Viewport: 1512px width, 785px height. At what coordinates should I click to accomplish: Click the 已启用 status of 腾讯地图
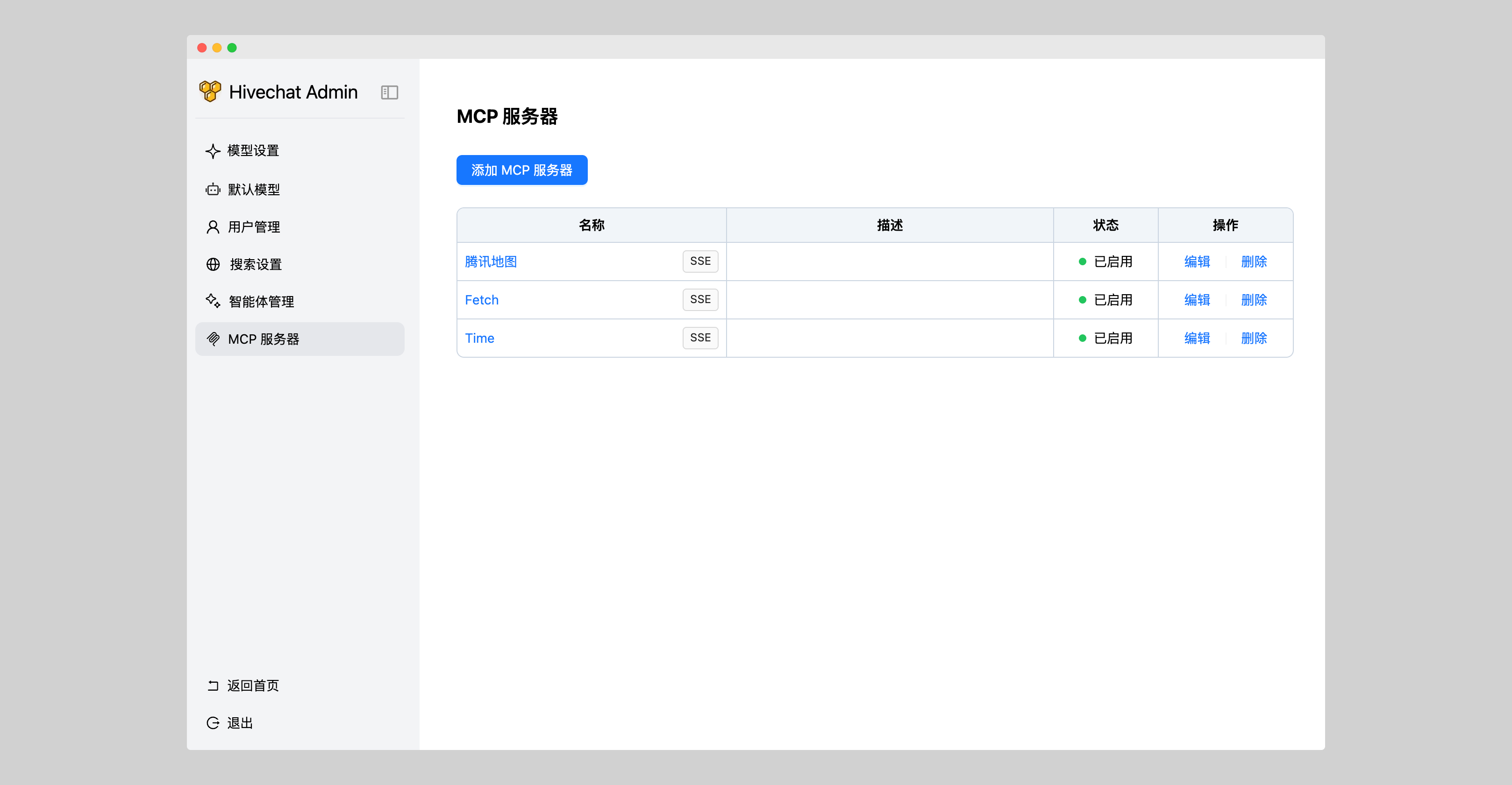tap(1113, 262)
